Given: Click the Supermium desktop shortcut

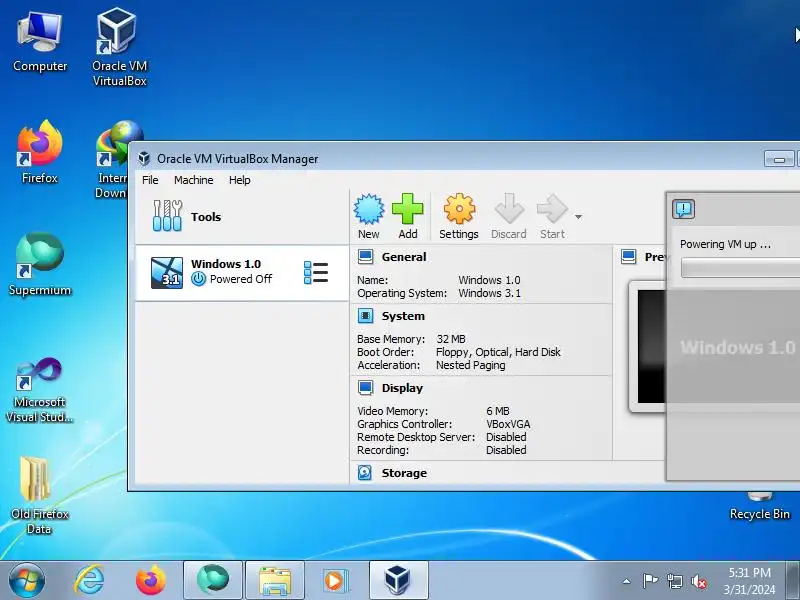Looking at the screenshot, I should coord(40,264).
